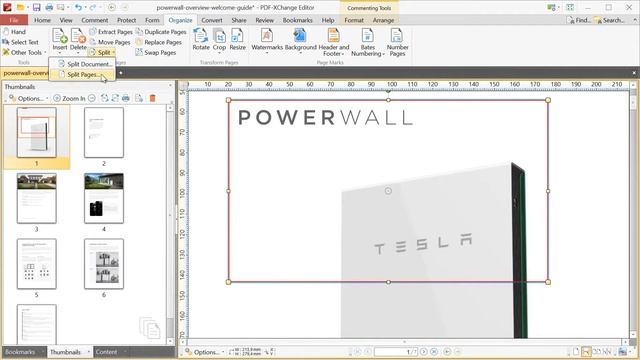Go to last page in the status bar
Screen dimensions: 640x360
[434, 351]
